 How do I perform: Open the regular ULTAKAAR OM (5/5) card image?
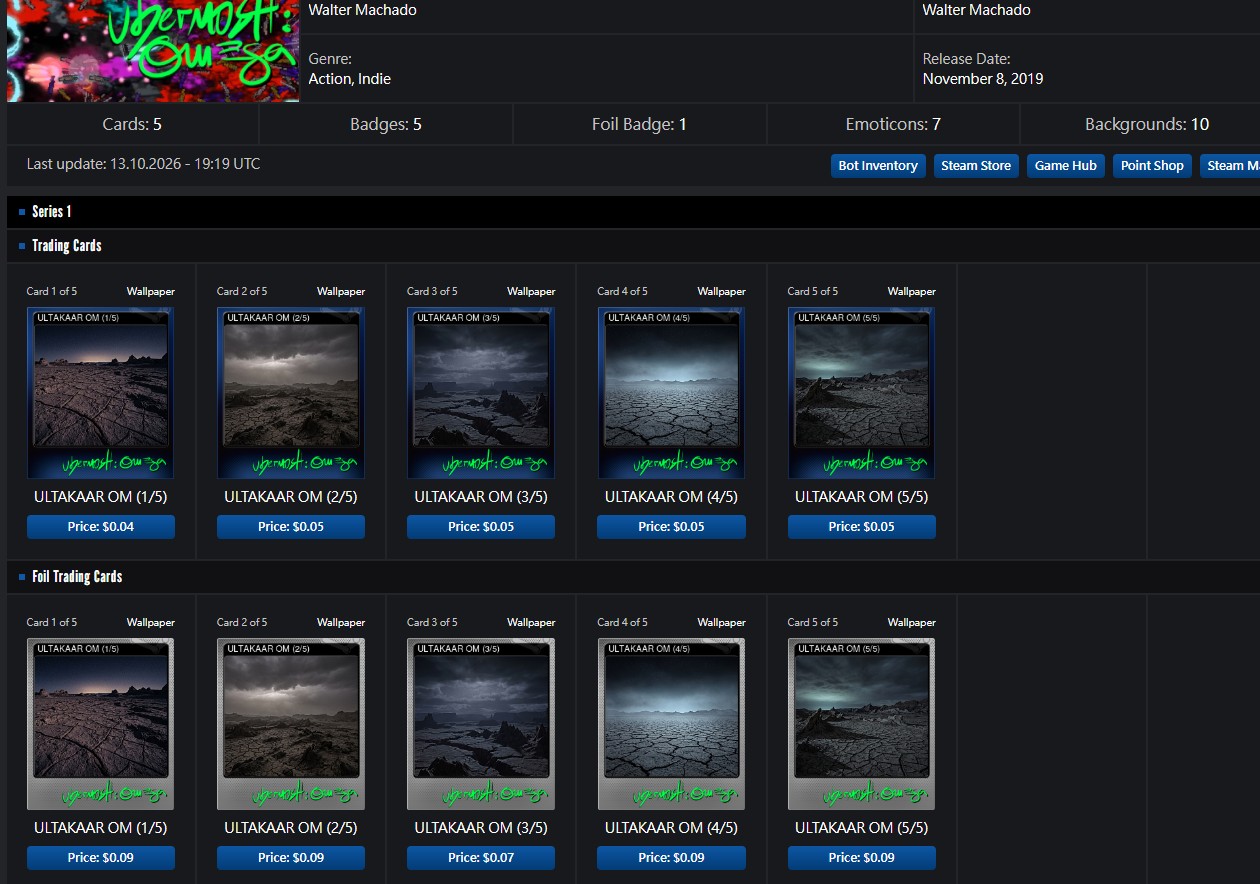(x=862, y=393)
